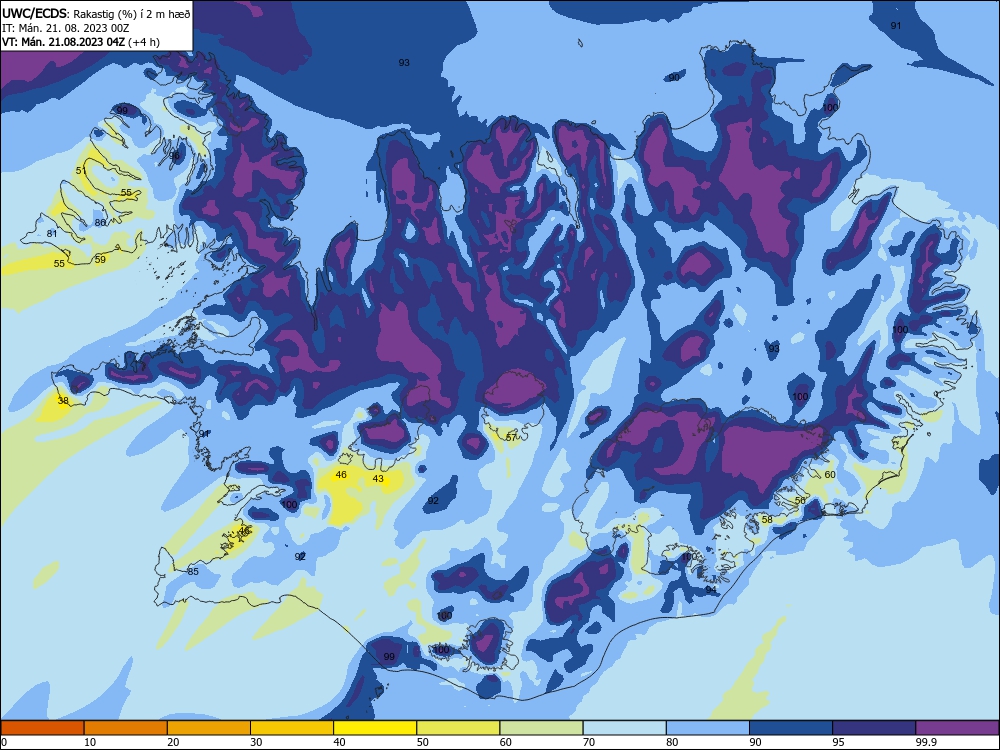Click the humidity value 59 on the map

pyautogui.click(x=100, y=260)
